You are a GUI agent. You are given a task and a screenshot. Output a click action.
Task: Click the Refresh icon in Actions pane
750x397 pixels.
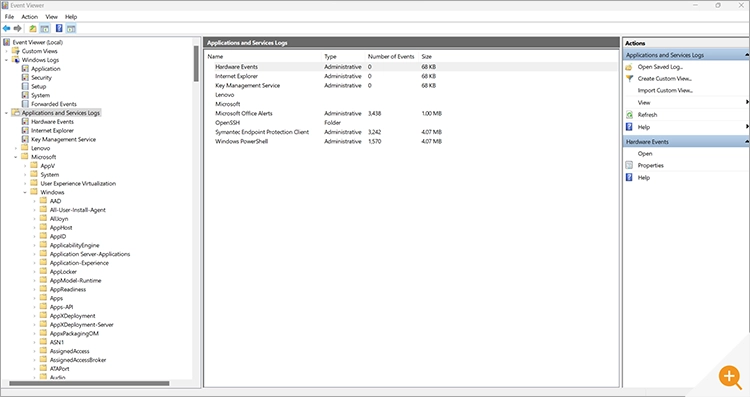[x=629, y=115]
